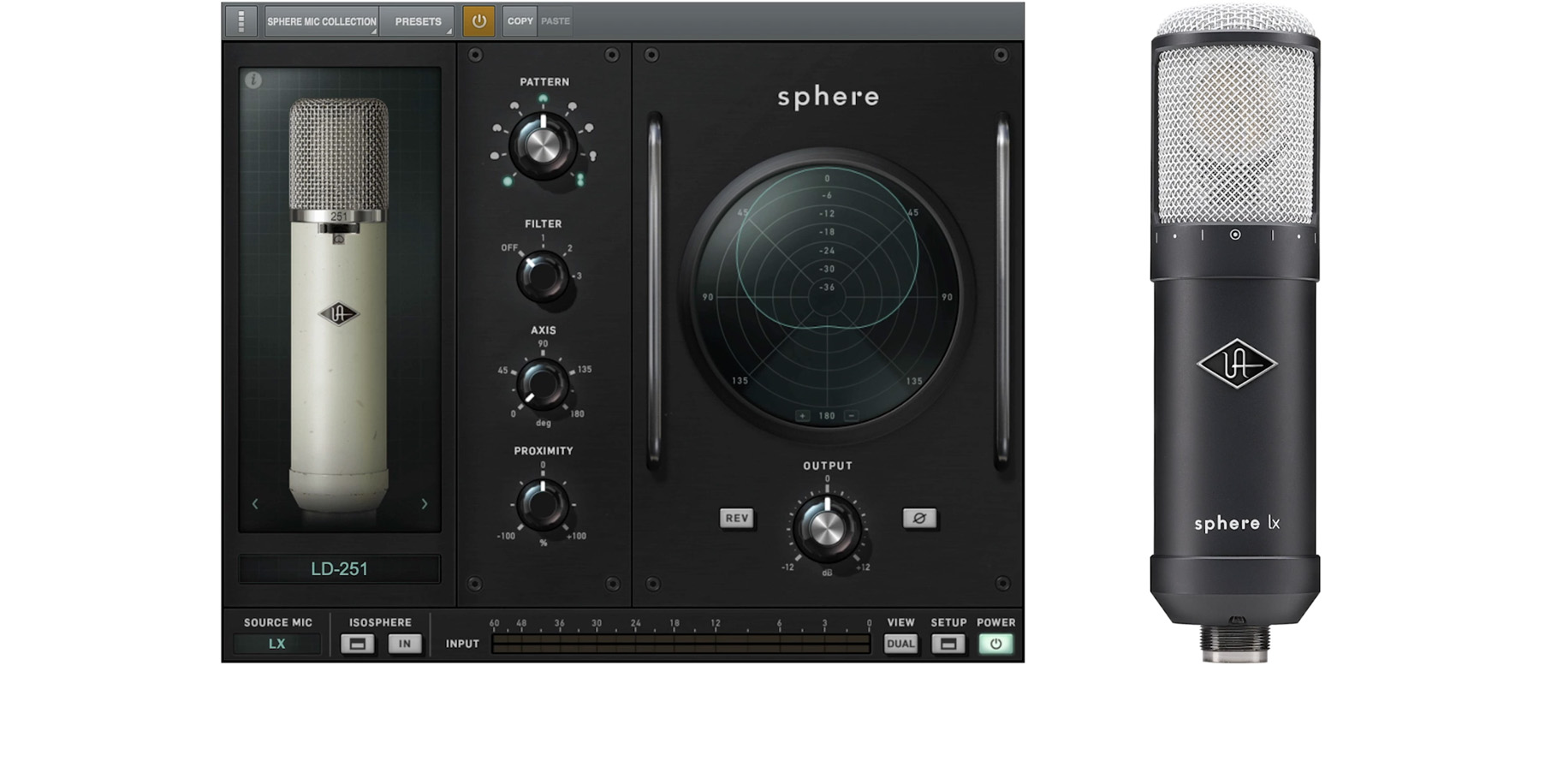Toggle the green Power button

(x=995, y=644)
